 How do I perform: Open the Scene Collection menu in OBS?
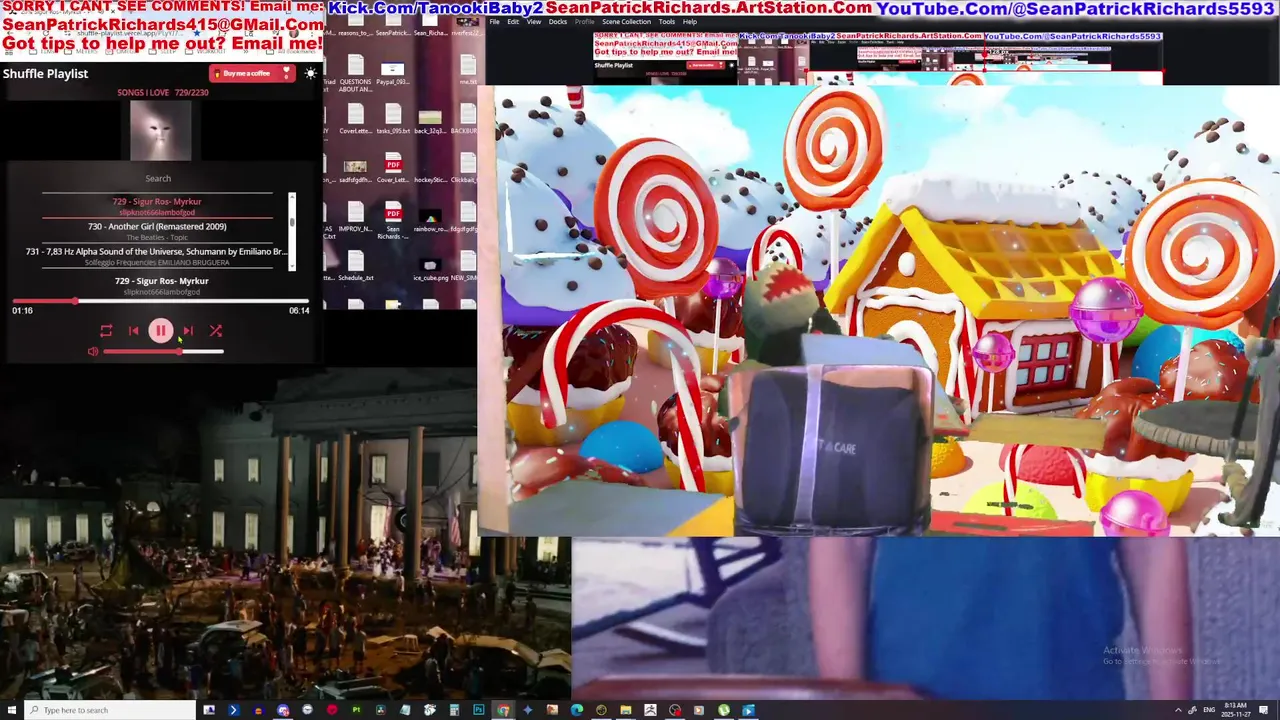click(x=626, y=21)
